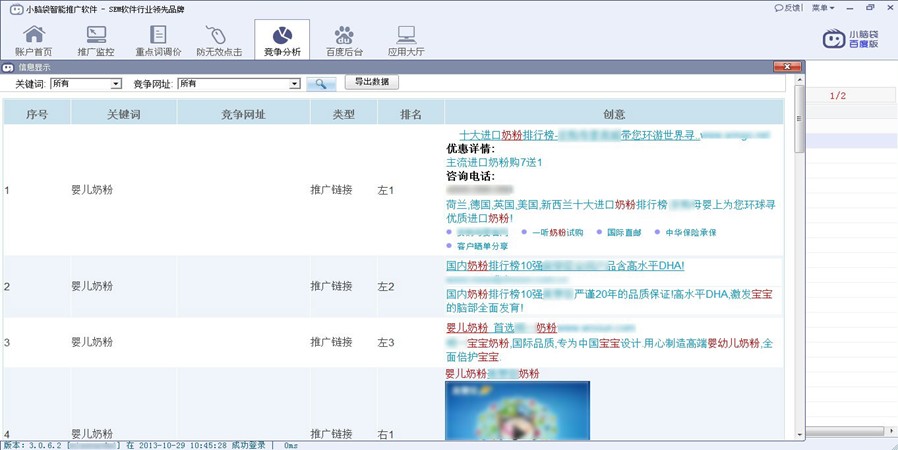Click the ad image thumbnail in row 4
This screenshot has width=898, height=450.
pyautogui.click(x=517, y=408)
